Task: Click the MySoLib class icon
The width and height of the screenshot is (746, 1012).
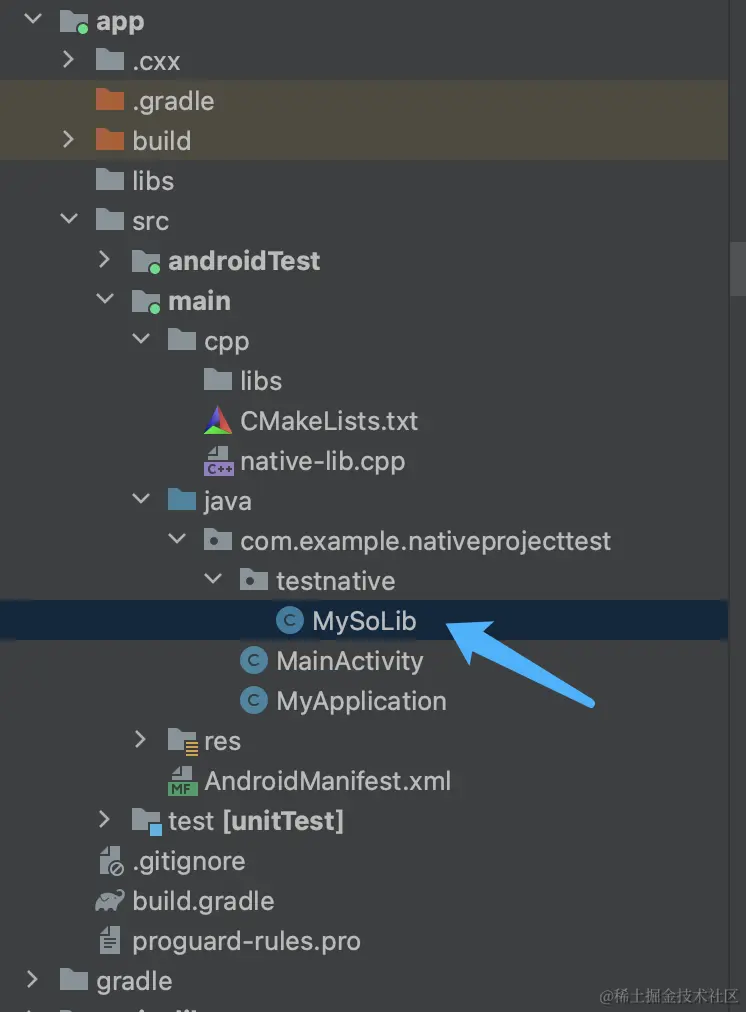Action: 290,621
